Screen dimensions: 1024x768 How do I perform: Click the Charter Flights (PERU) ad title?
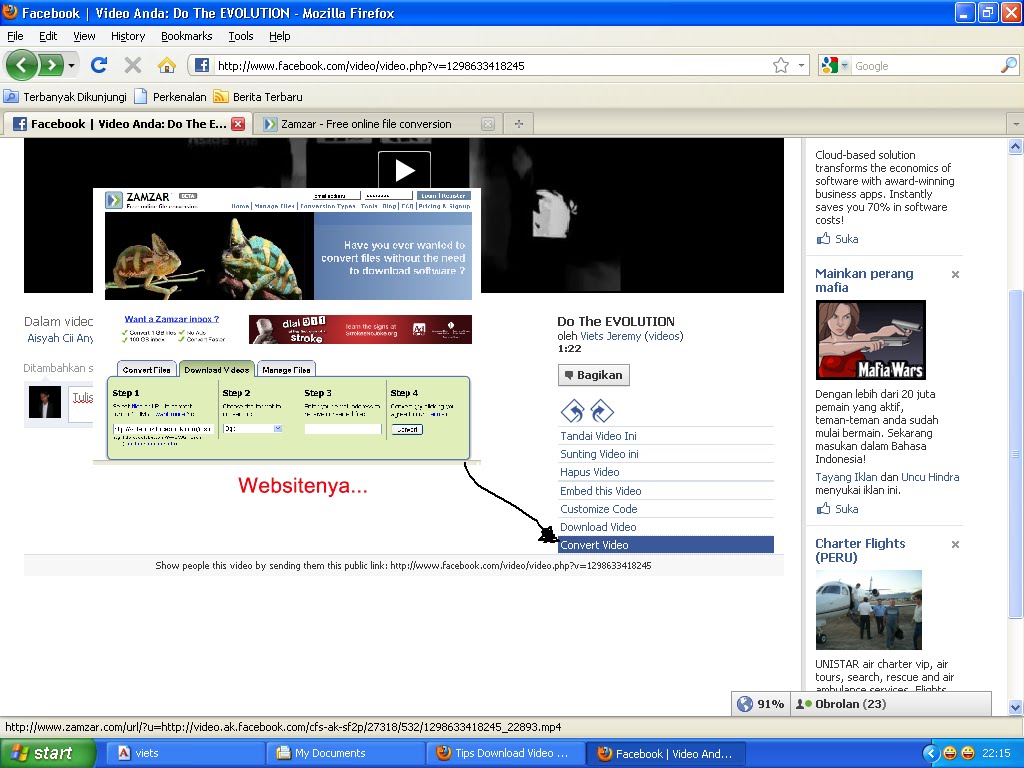pos(859,550)
